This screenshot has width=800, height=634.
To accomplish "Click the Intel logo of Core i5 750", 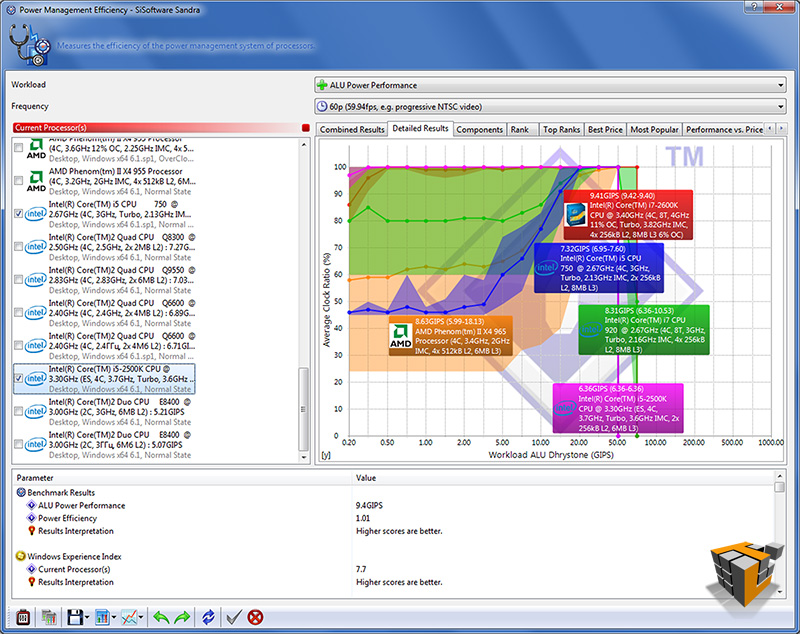I will 35,214.
